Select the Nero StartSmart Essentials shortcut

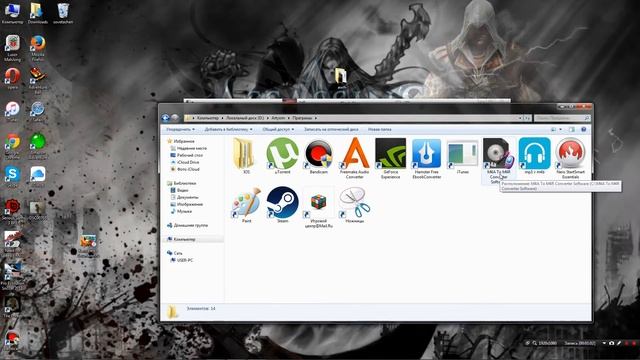570,158
